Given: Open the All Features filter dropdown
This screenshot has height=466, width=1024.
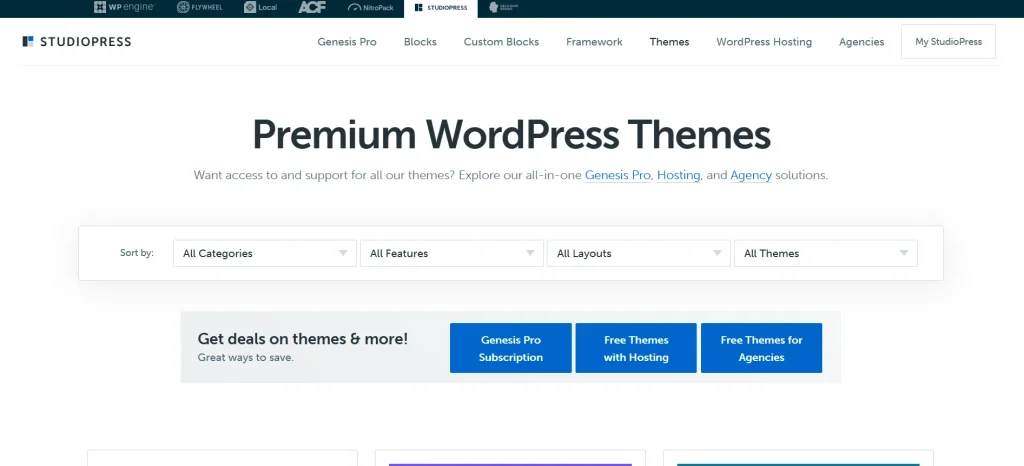Looking at the screenshot, I should 451,254.
